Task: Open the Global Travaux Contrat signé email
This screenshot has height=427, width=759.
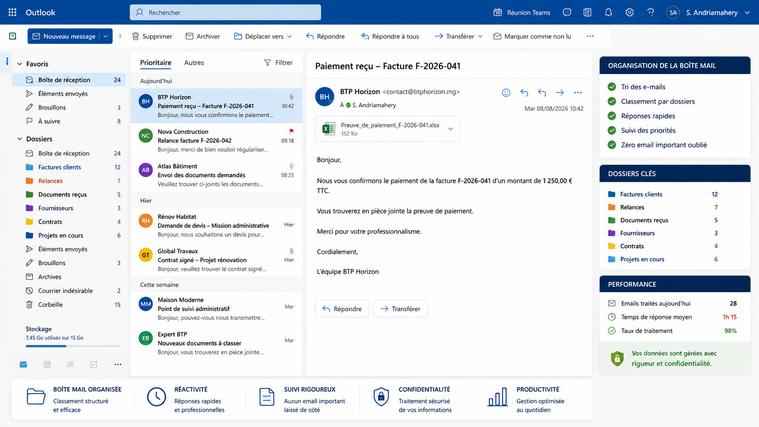Action: (216, 260)
